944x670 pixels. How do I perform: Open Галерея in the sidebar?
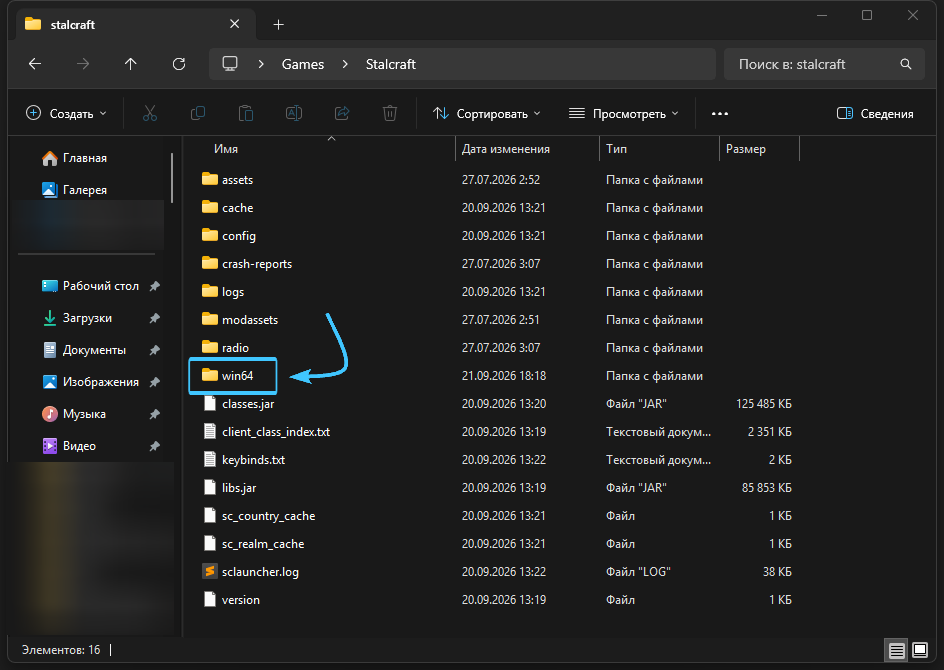(x=74, y=190)
